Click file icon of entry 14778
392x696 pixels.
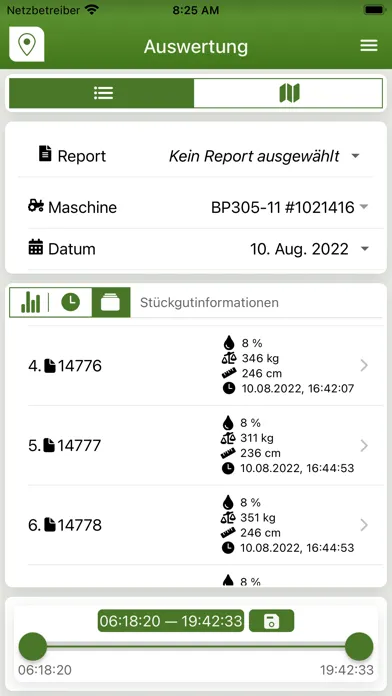[50, 525]
